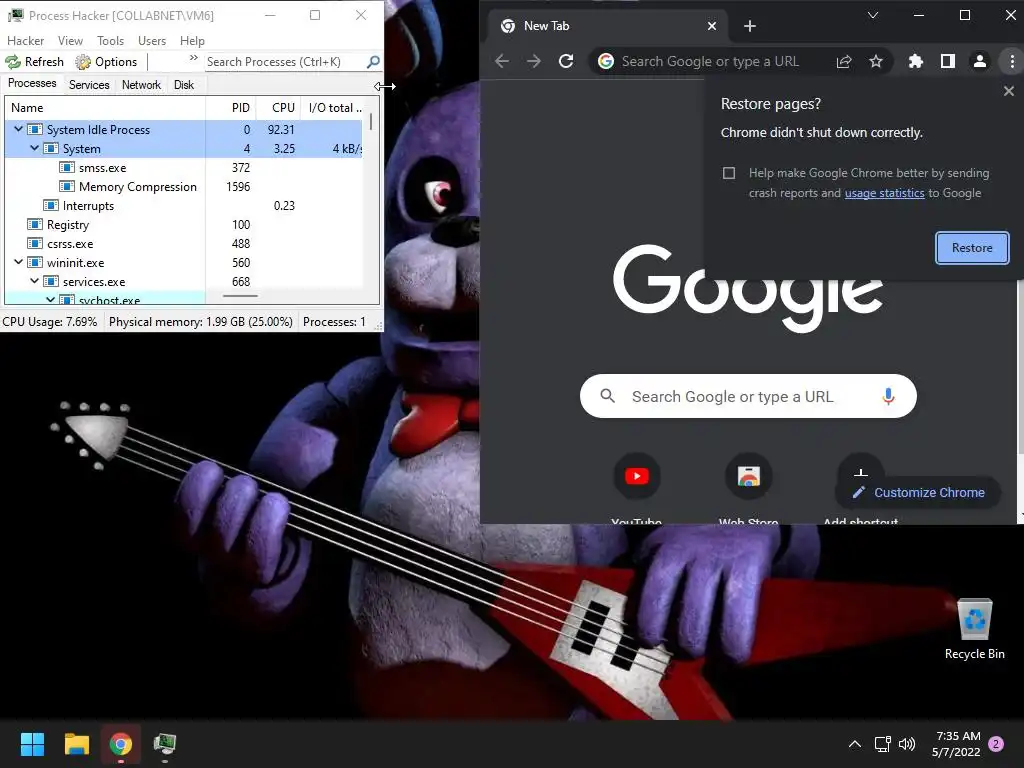The height and width of the screenshot is (768, 1024).
Task: Focus the Search Processes input field
Action: pyautogui.click(x=285, y=62)
